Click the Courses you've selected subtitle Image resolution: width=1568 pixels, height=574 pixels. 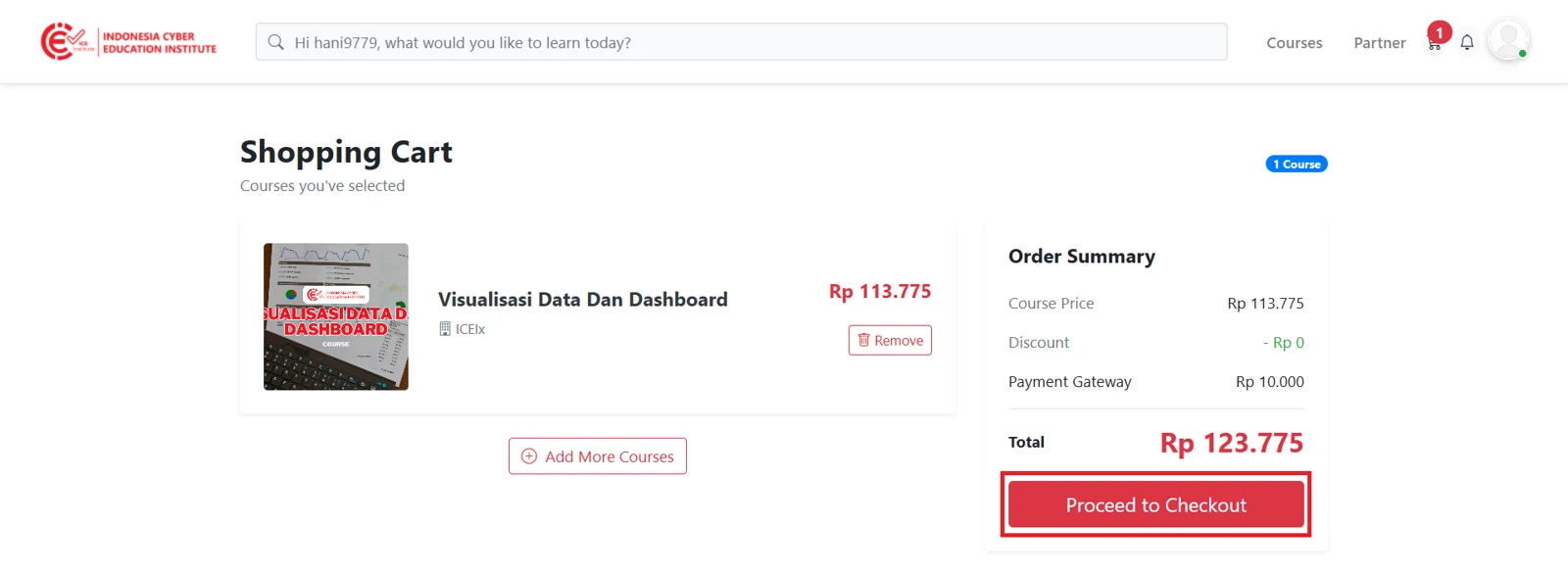(x=322, y=186)
